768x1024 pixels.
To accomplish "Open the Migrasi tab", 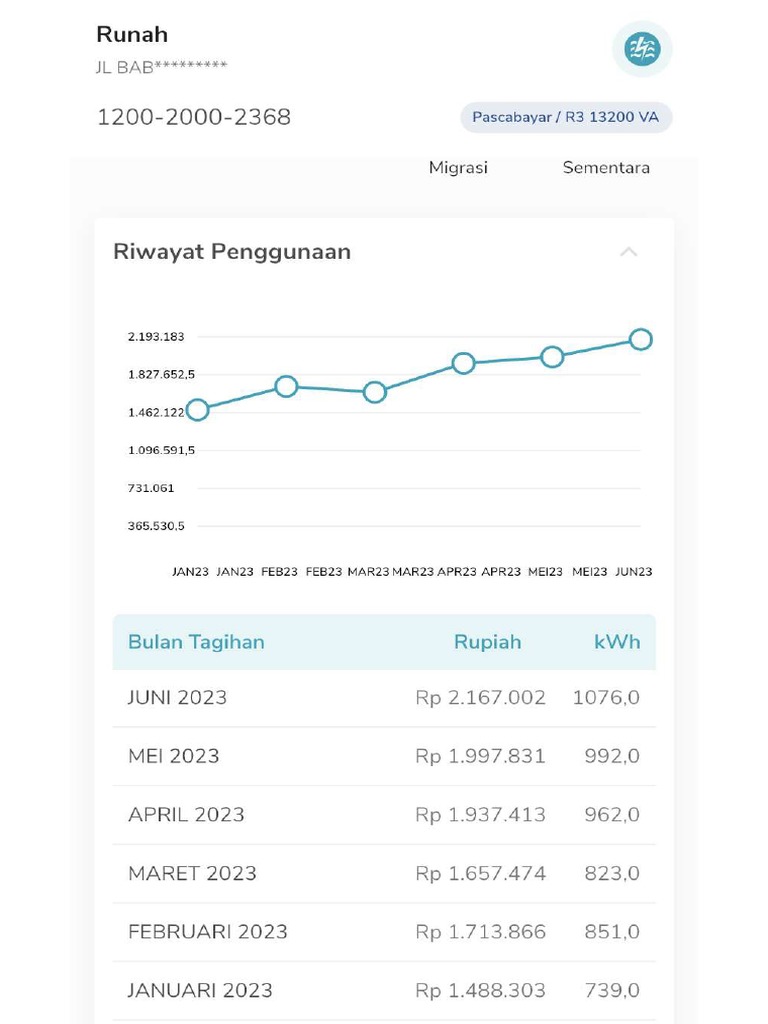I will pos(458,168).
